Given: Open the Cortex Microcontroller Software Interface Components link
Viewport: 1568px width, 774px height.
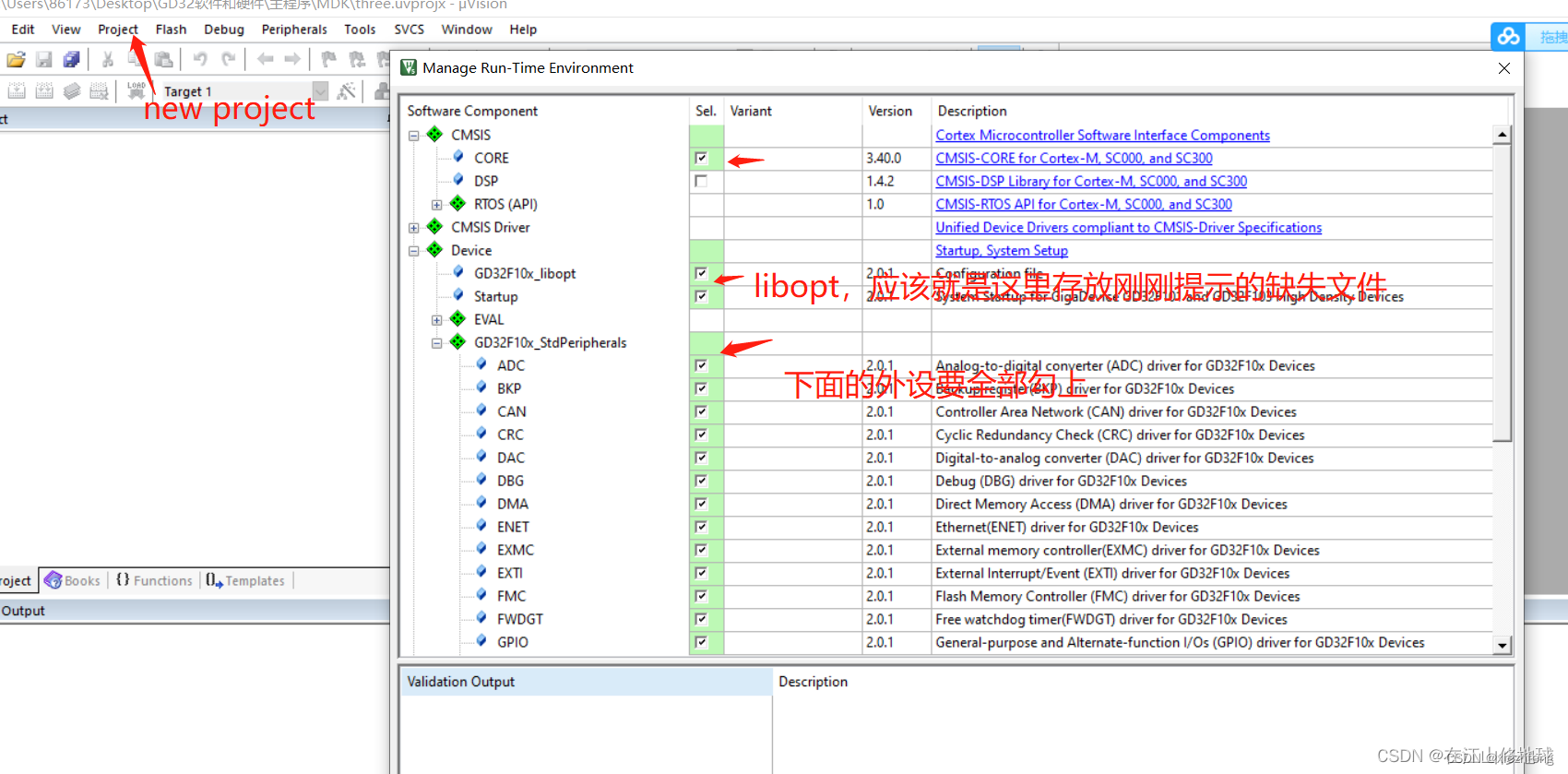Looking at the screenshot, I should pos(1102,135).
